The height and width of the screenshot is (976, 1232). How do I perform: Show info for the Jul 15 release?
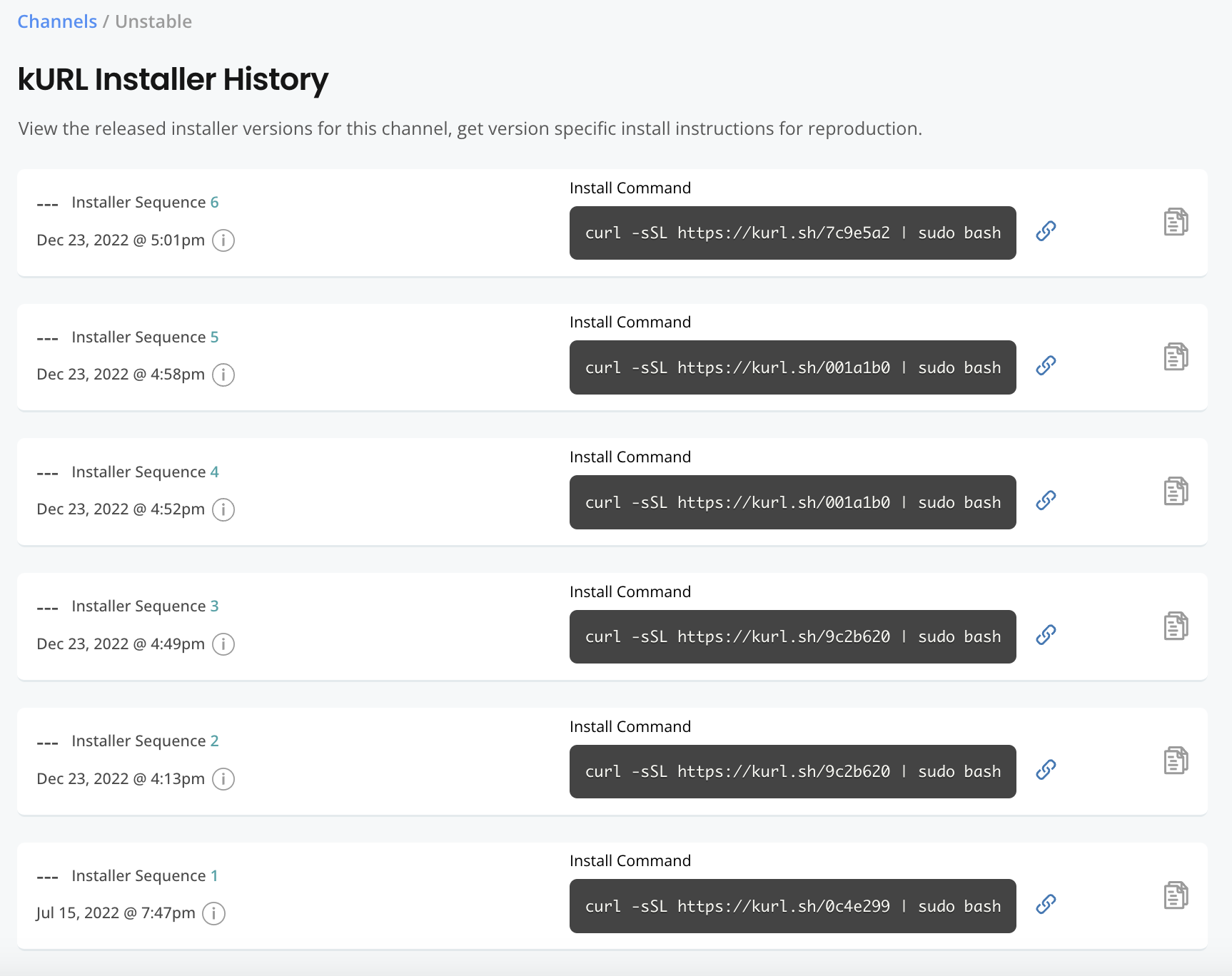213,913
